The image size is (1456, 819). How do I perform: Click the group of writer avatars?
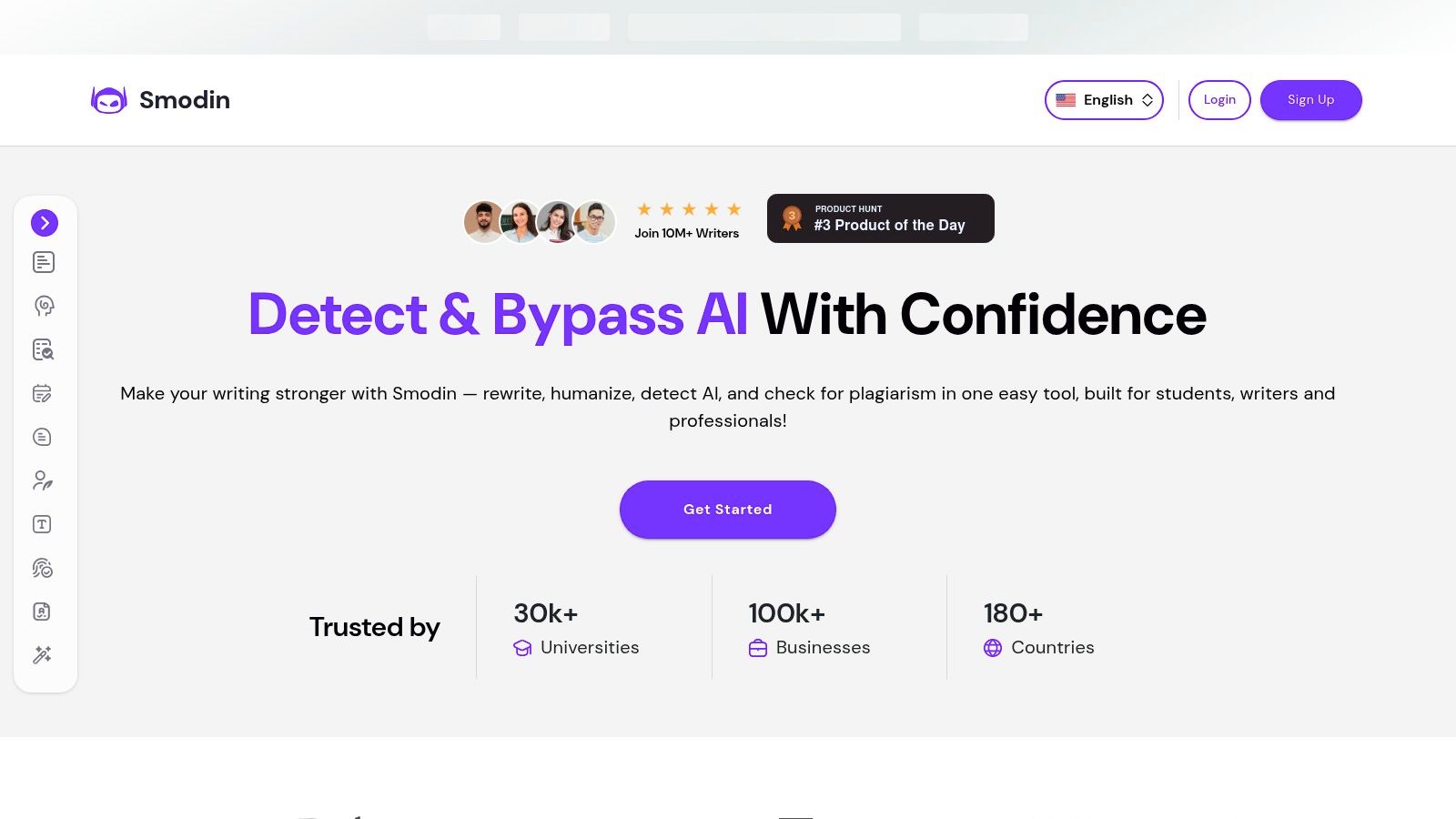coord(539,222)
